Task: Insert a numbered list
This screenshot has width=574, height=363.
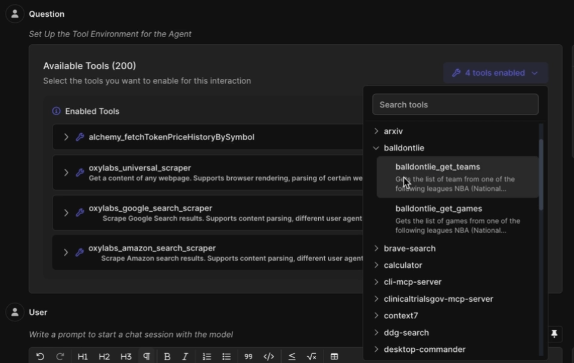Action: [x=207, y=356]
